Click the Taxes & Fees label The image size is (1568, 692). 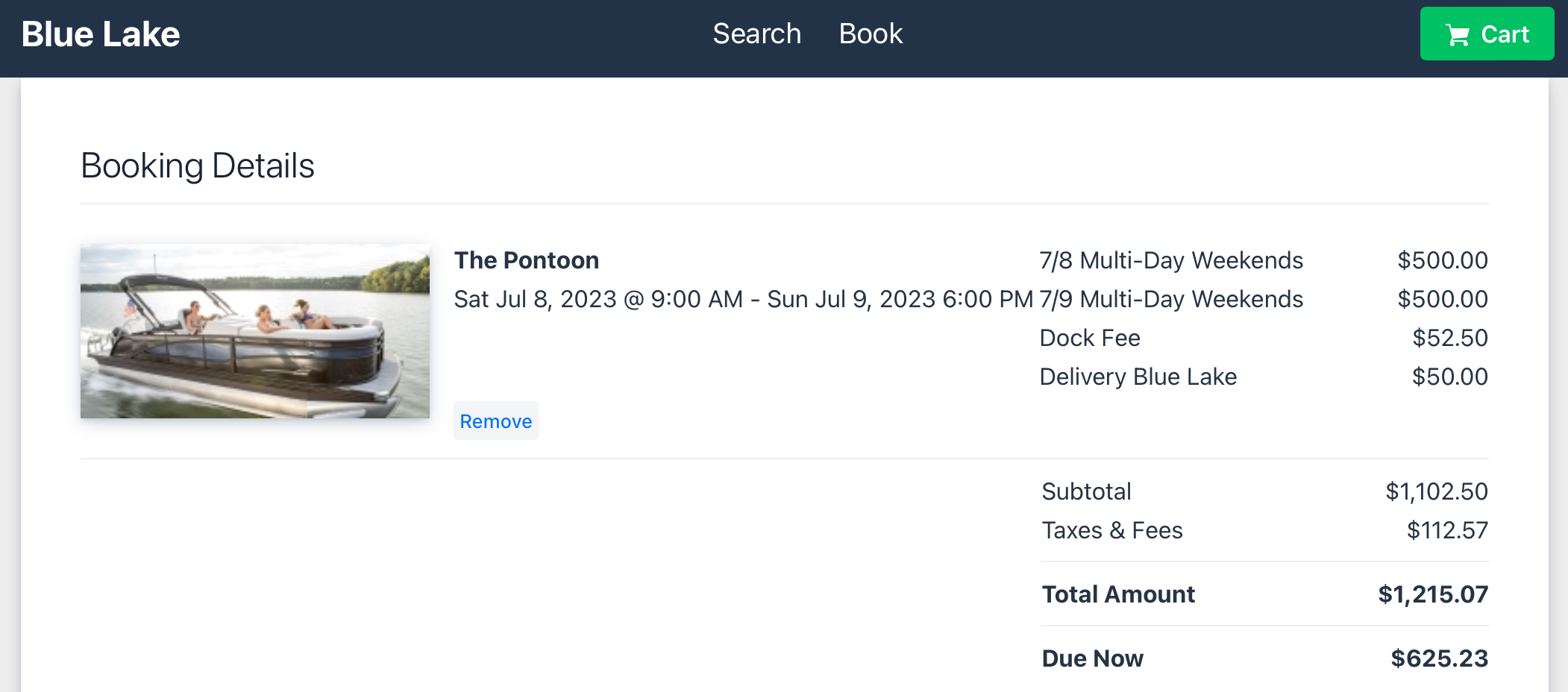pos(1112,530)
